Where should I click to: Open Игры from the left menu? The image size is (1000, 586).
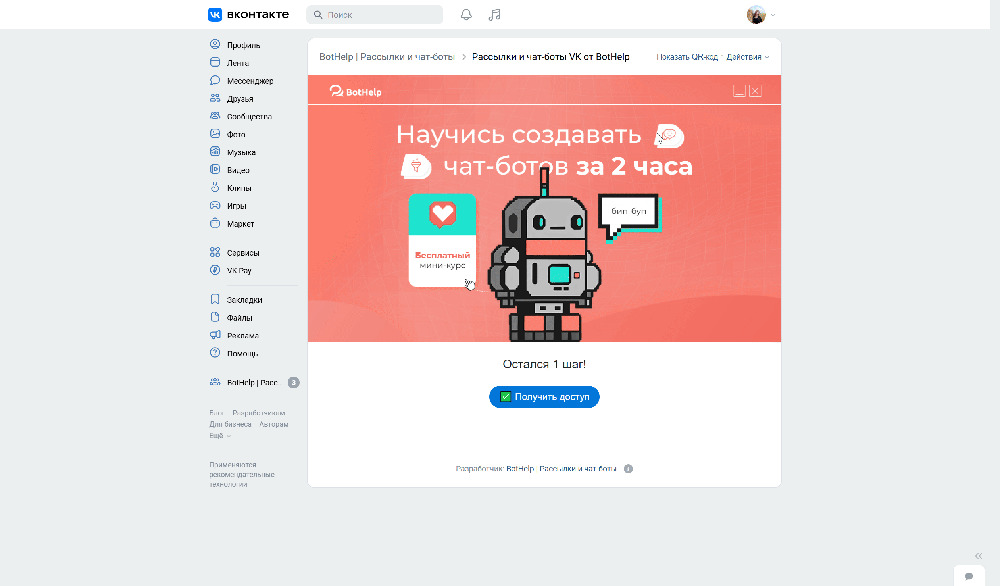(236, 206)
